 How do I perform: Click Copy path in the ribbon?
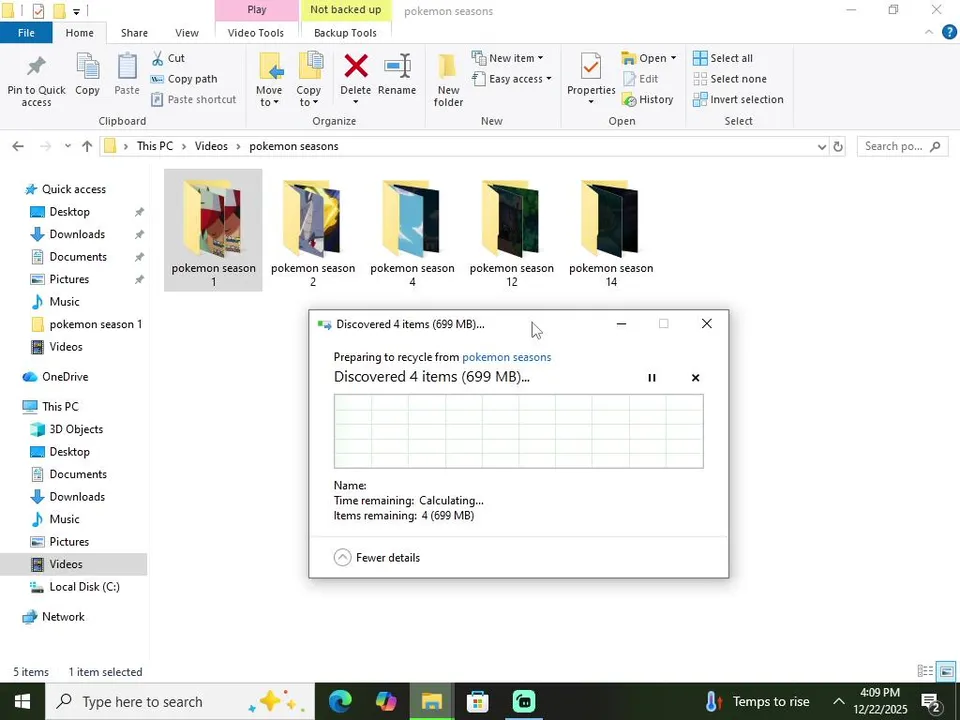pyautogui.click(x=184, y=79)
